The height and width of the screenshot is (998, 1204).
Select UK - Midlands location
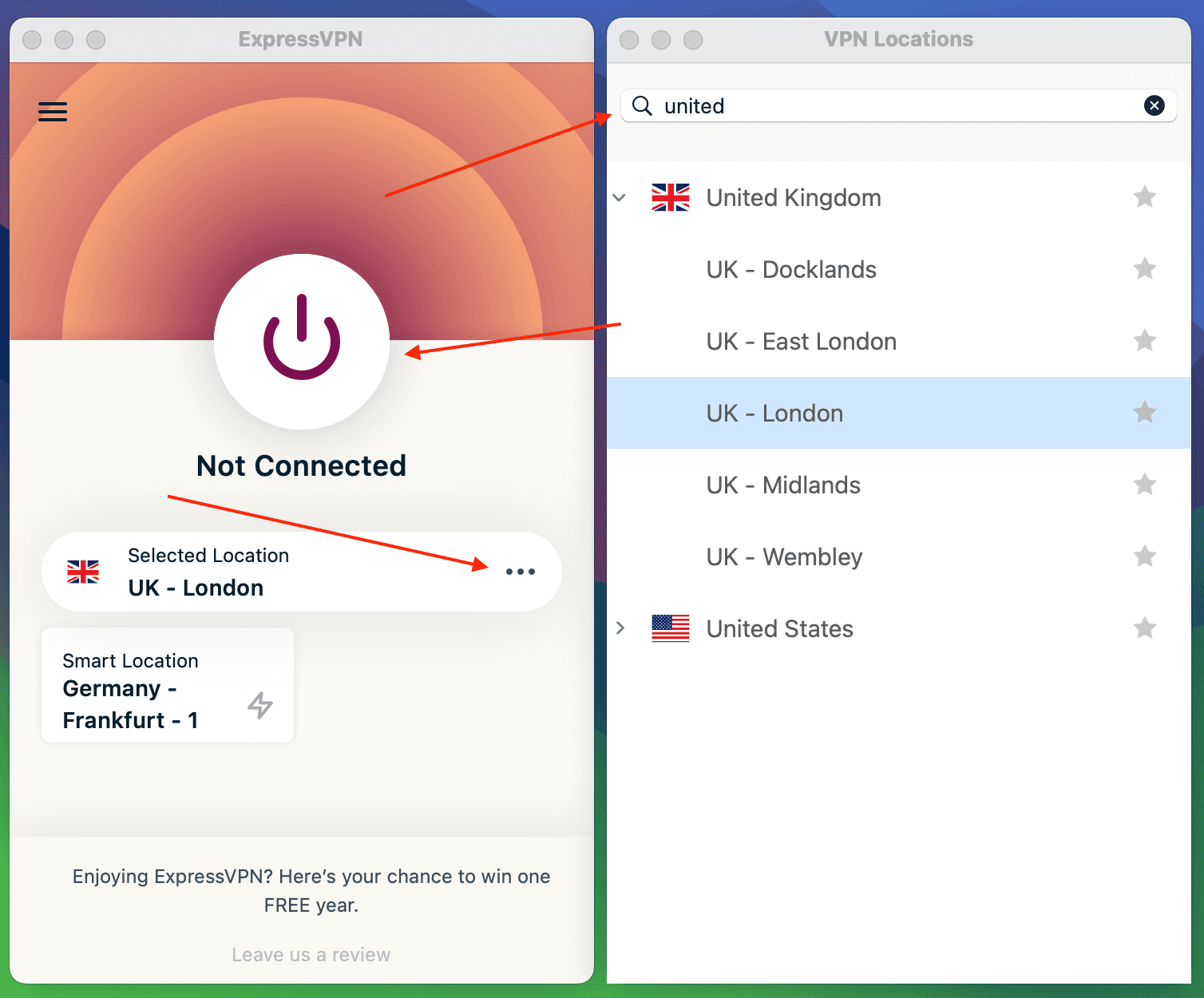(899, 485)
